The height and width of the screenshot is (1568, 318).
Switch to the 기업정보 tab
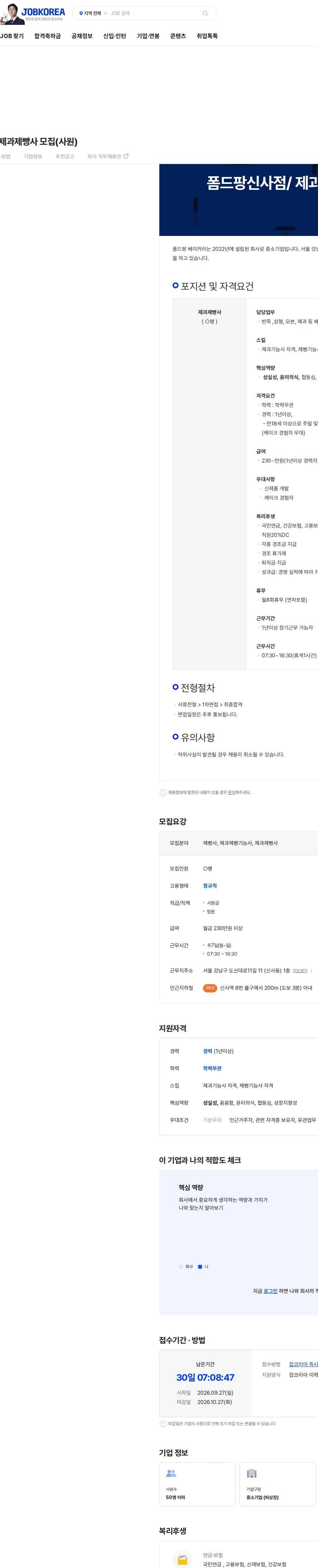tap(33, 156)
